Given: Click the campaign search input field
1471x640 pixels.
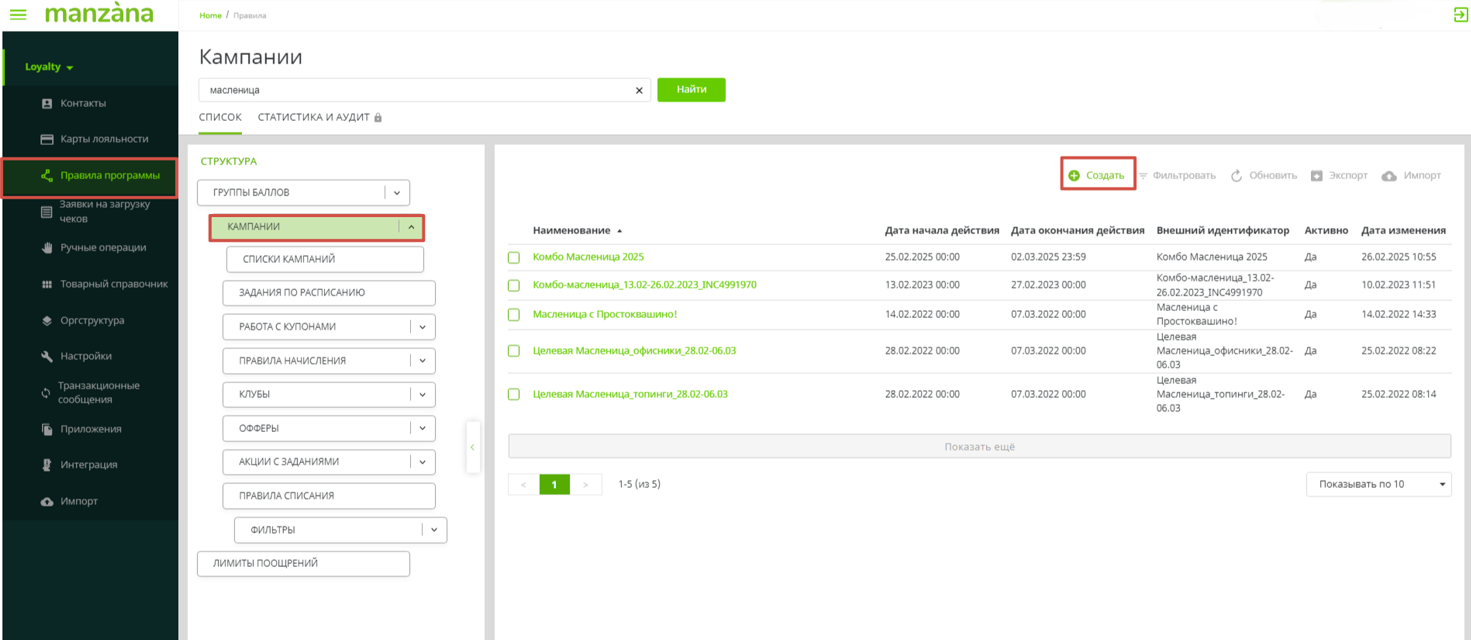Looking at the screenshot, I should [x=415, y=90].
